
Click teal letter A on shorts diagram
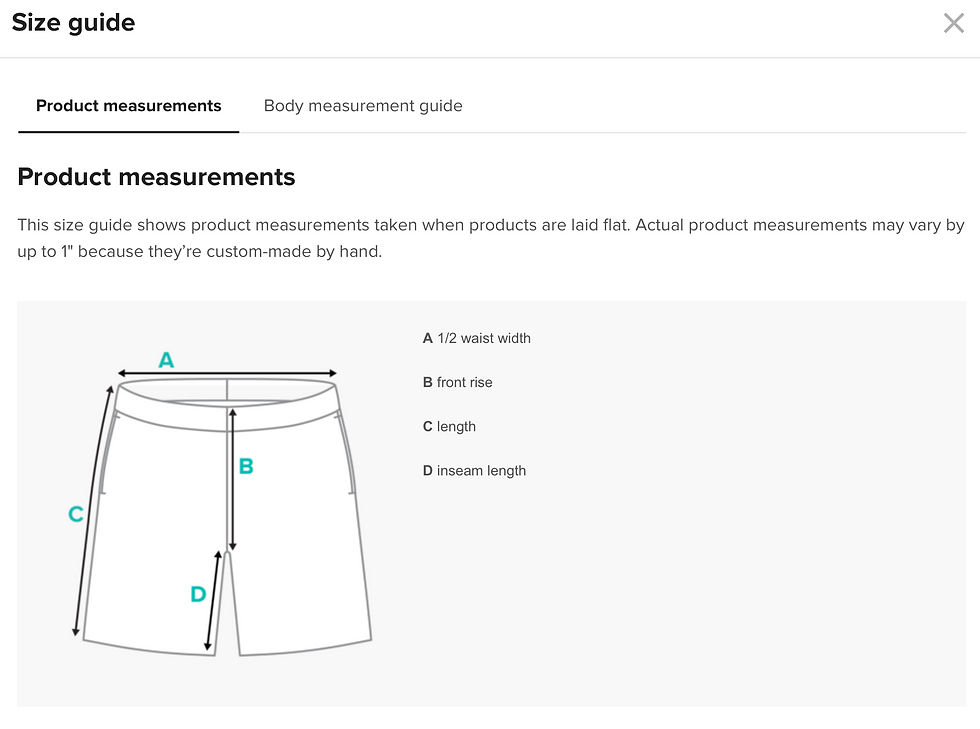tap(166, 359)
